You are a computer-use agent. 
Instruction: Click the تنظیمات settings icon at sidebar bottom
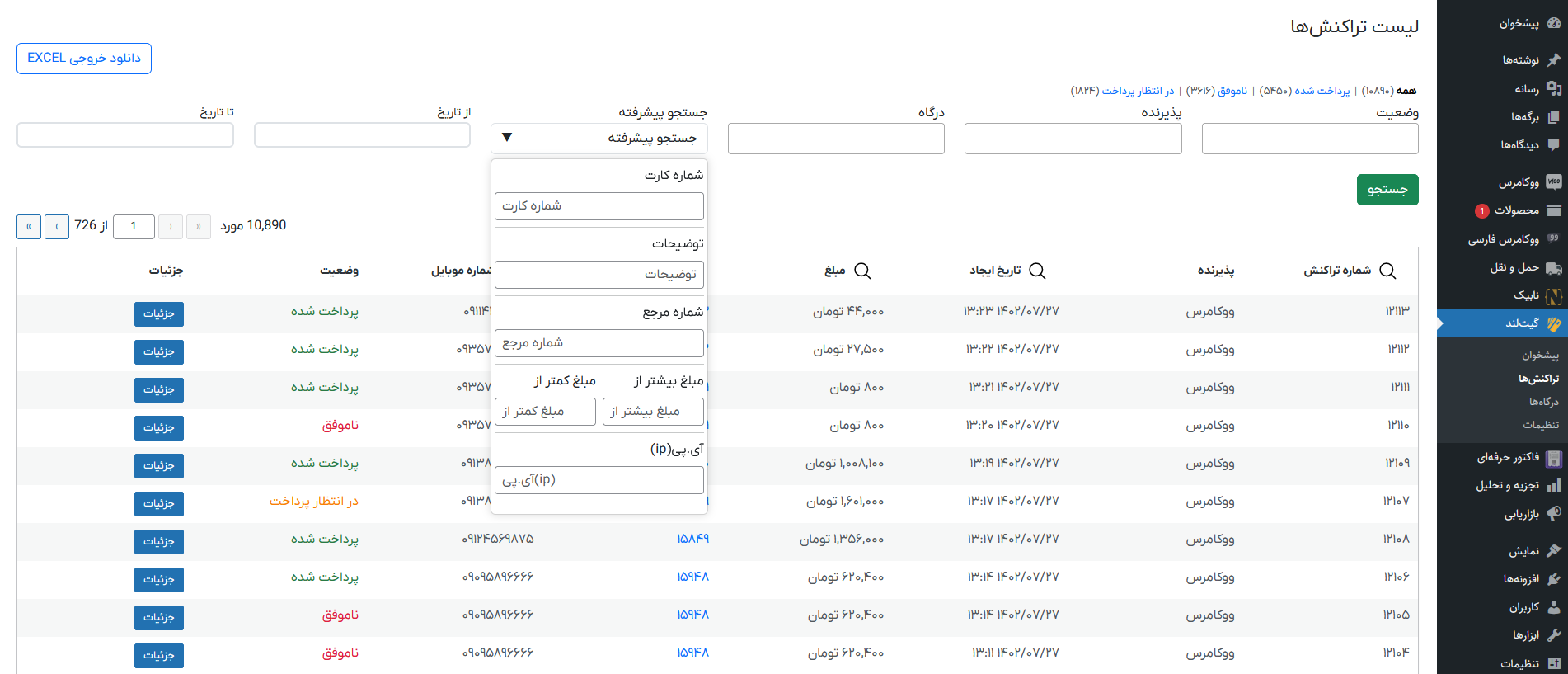click(1553, 663)
